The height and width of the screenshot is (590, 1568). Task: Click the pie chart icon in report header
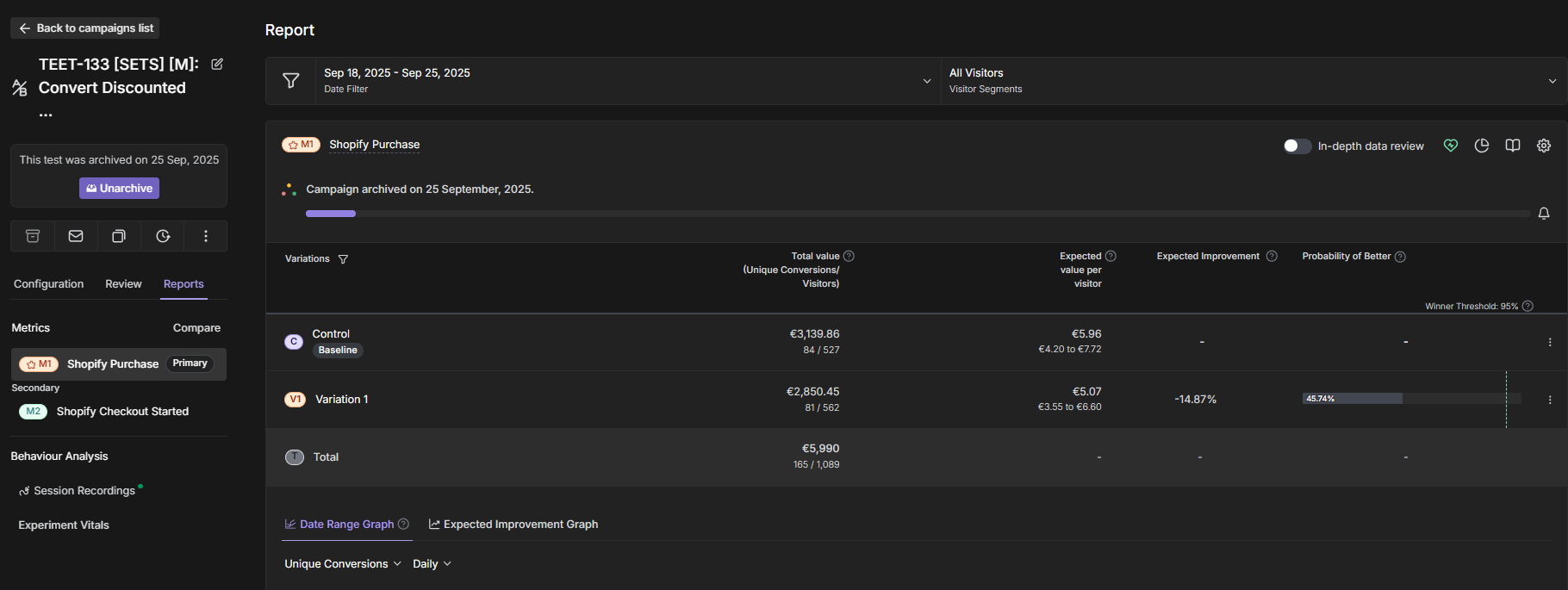coord(1482,146)
